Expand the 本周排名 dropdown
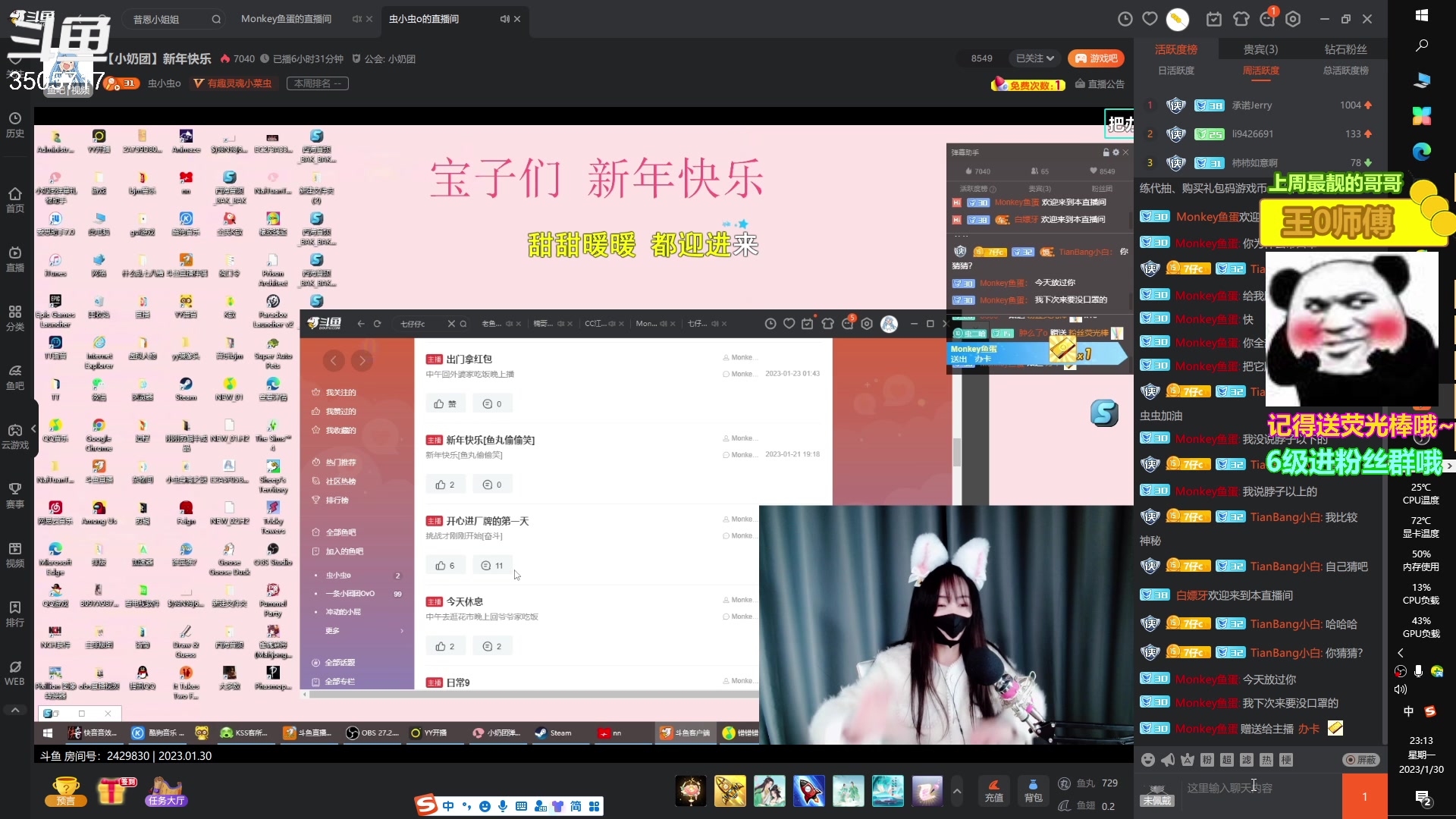Image resolution: width=1456 pixels, height=819 pixels. pyautogui.click(x=317, y=83)
